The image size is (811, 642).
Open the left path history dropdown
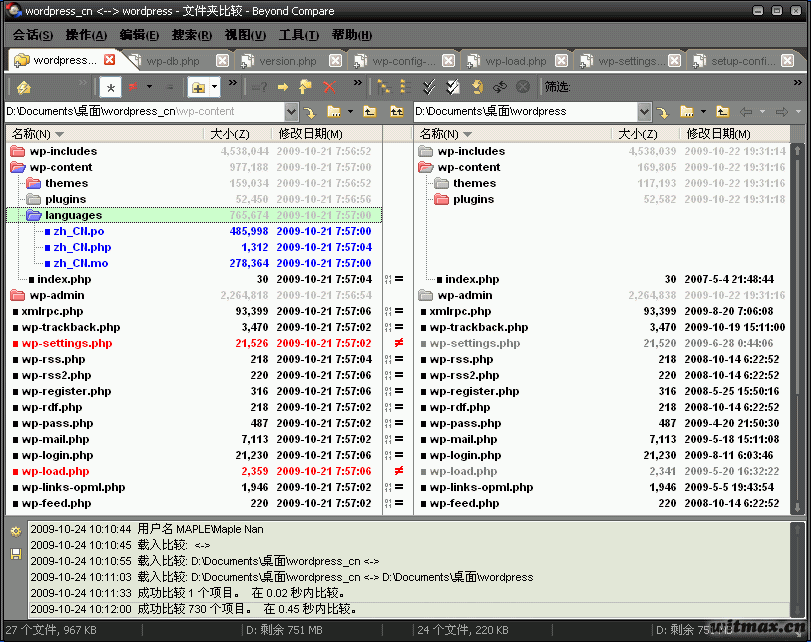pos(291,112)
